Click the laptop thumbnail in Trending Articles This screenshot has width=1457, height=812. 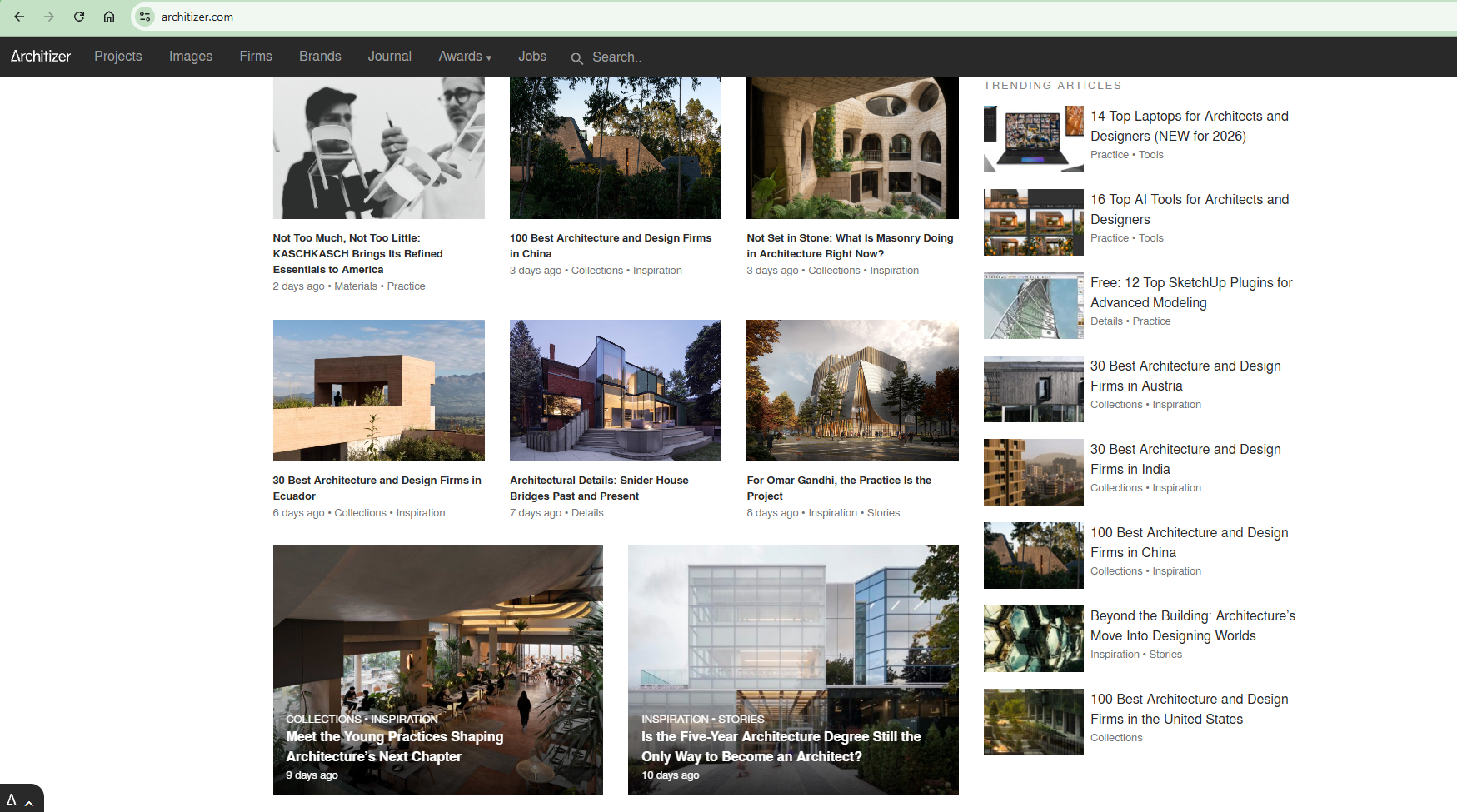click(1034, 139)
